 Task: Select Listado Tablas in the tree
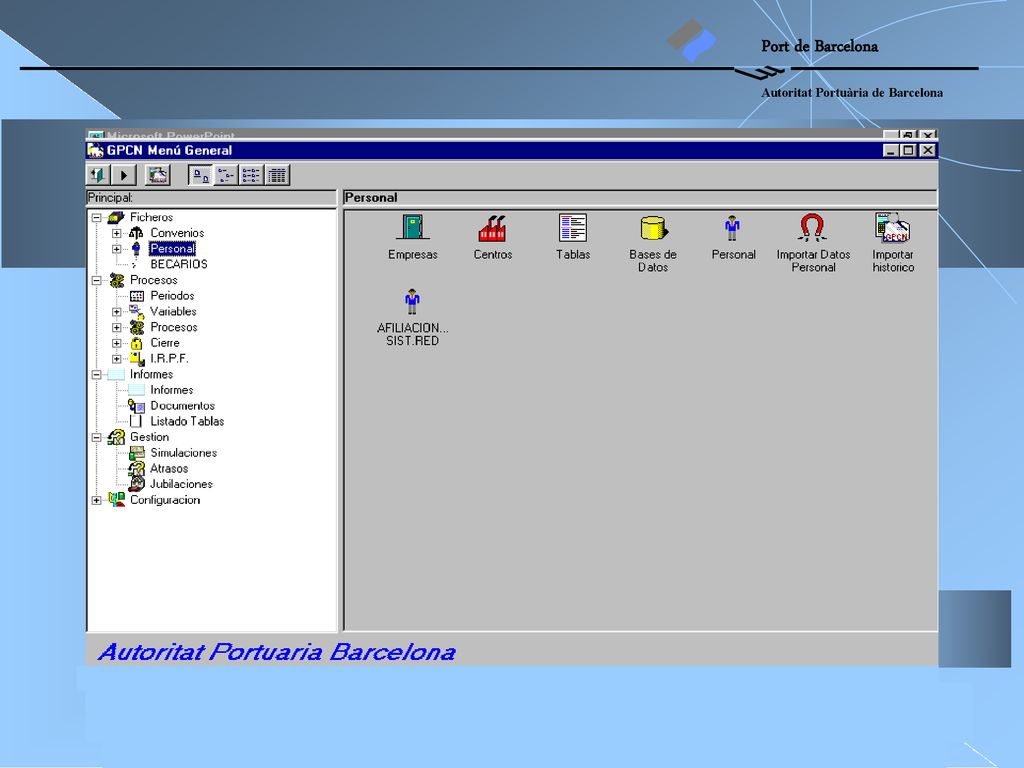tap(187, 421)
